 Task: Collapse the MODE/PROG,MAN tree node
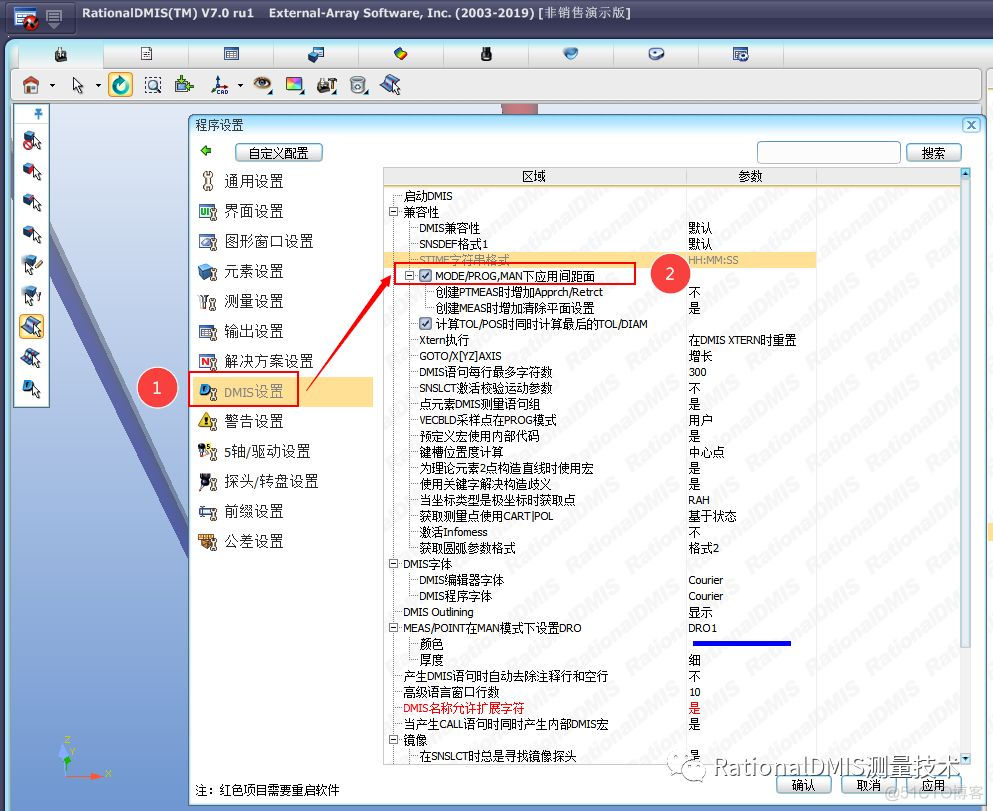click(409, 275)
